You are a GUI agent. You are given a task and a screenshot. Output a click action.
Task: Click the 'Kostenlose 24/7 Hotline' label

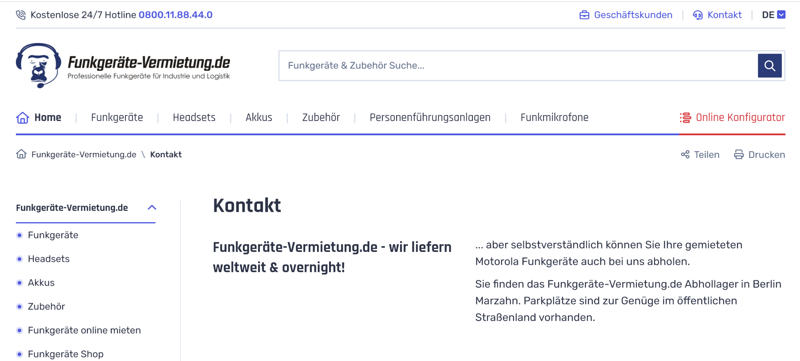point(83,15)
